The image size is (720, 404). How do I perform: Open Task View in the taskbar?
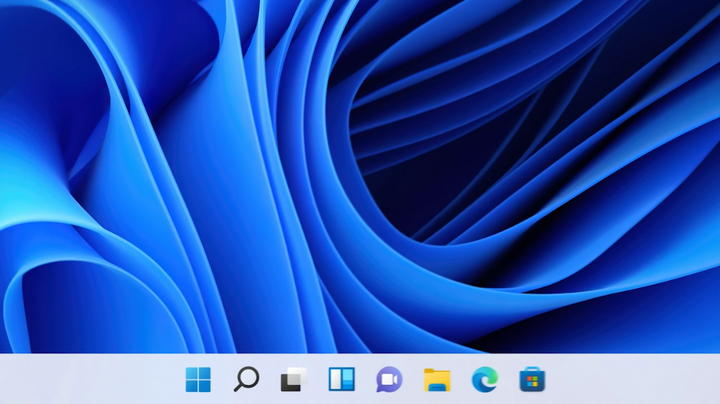coord(294,380)
